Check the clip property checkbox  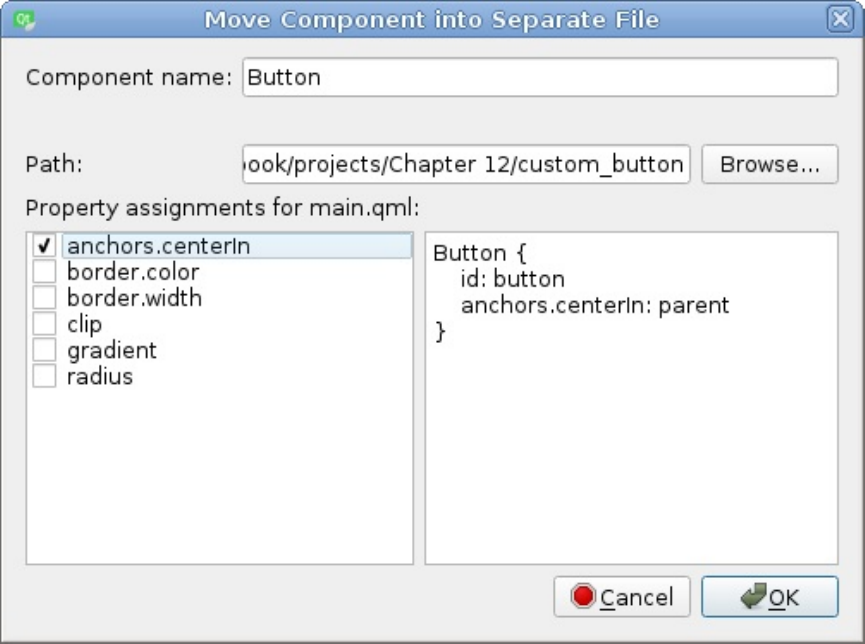tap(45, 324)
